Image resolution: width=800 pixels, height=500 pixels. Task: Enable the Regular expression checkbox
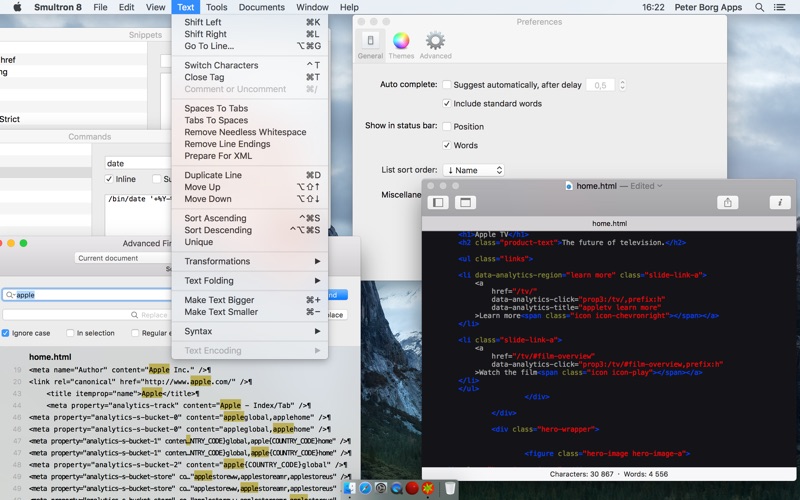(135, 333)
